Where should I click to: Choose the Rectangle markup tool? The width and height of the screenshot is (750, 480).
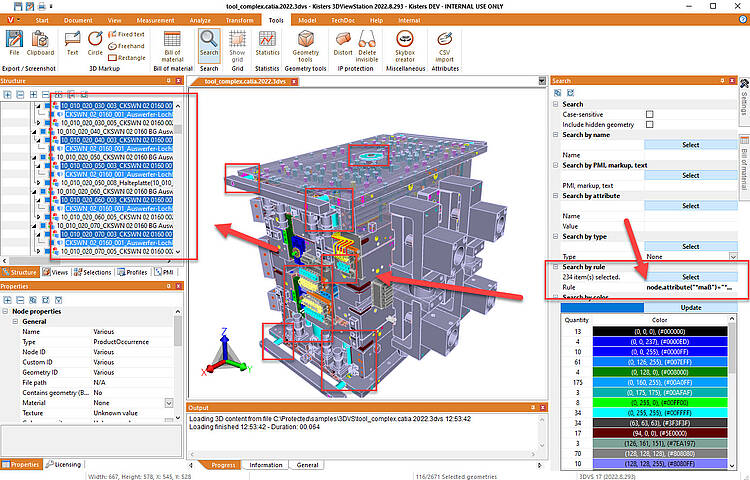126,57
